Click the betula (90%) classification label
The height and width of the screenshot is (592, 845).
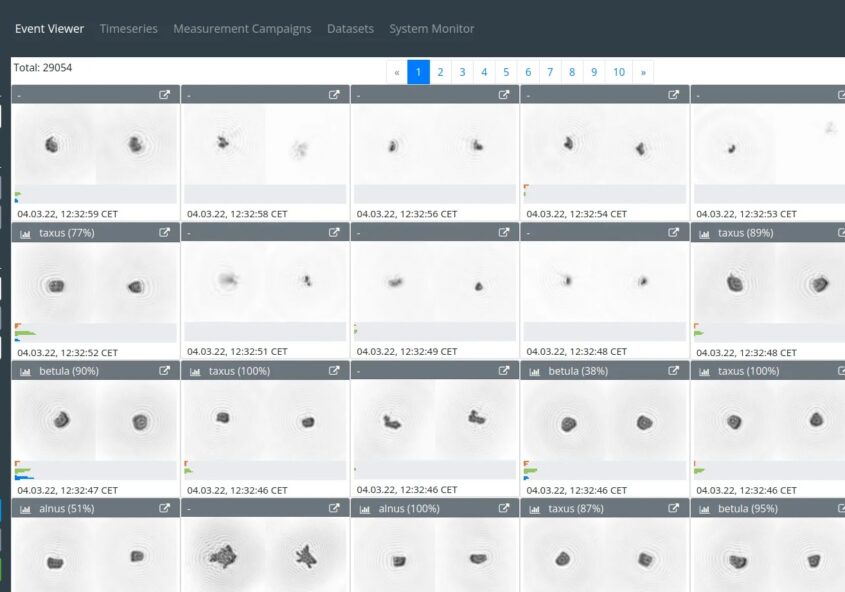pos(69,371)
